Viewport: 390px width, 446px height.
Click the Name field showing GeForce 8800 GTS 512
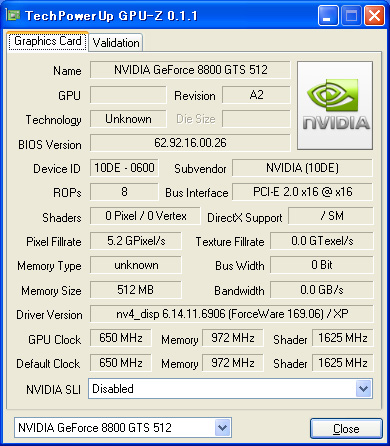tap(190, 70)
